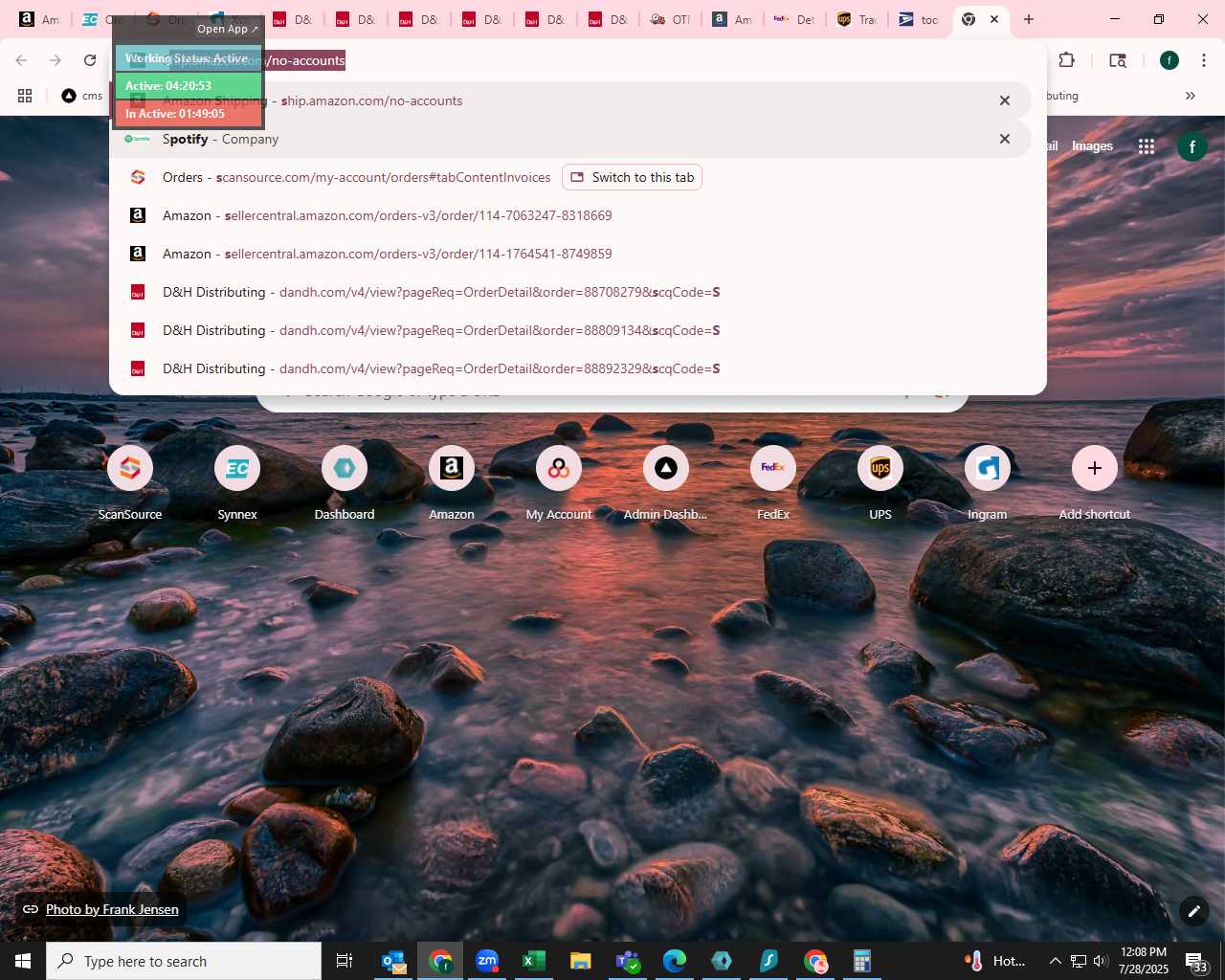The width and height of the screenshot is (1225, 980).
Task: Open the My Account shortcut tile
Action: coord(559,483)
